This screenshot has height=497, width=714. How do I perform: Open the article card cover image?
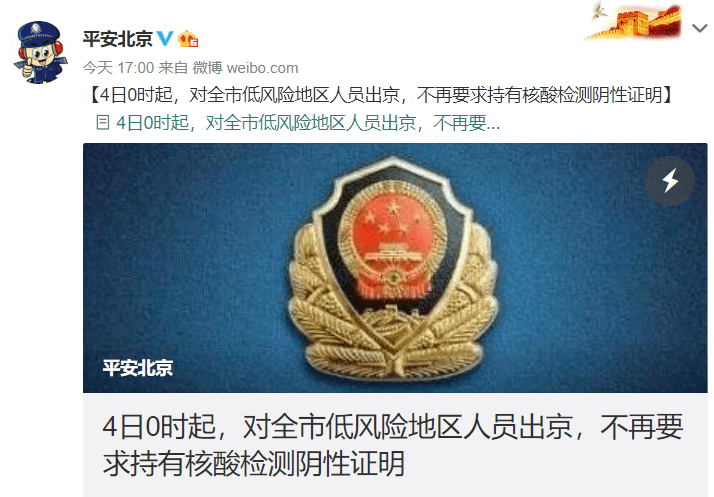(395, 268)
